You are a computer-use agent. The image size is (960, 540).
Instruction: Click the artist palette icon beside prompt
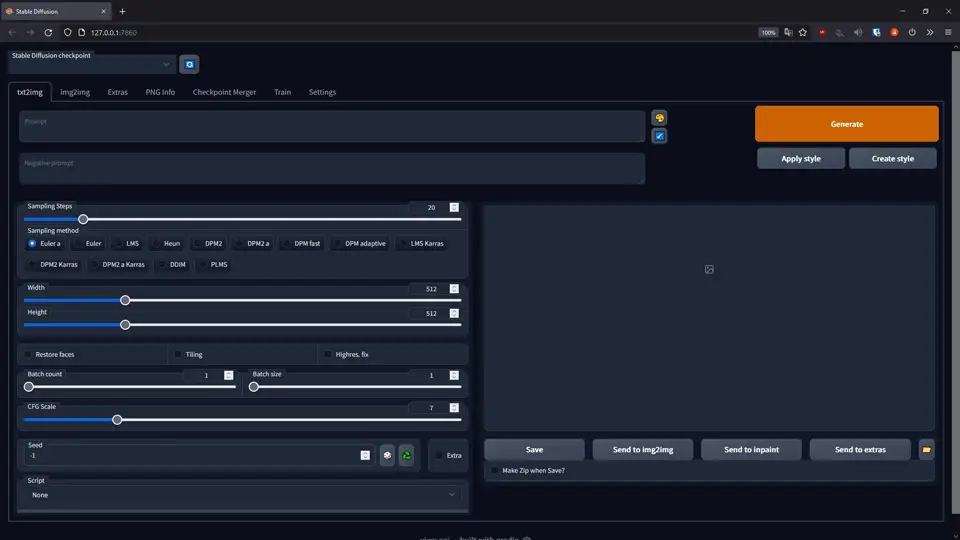(659, 118)
